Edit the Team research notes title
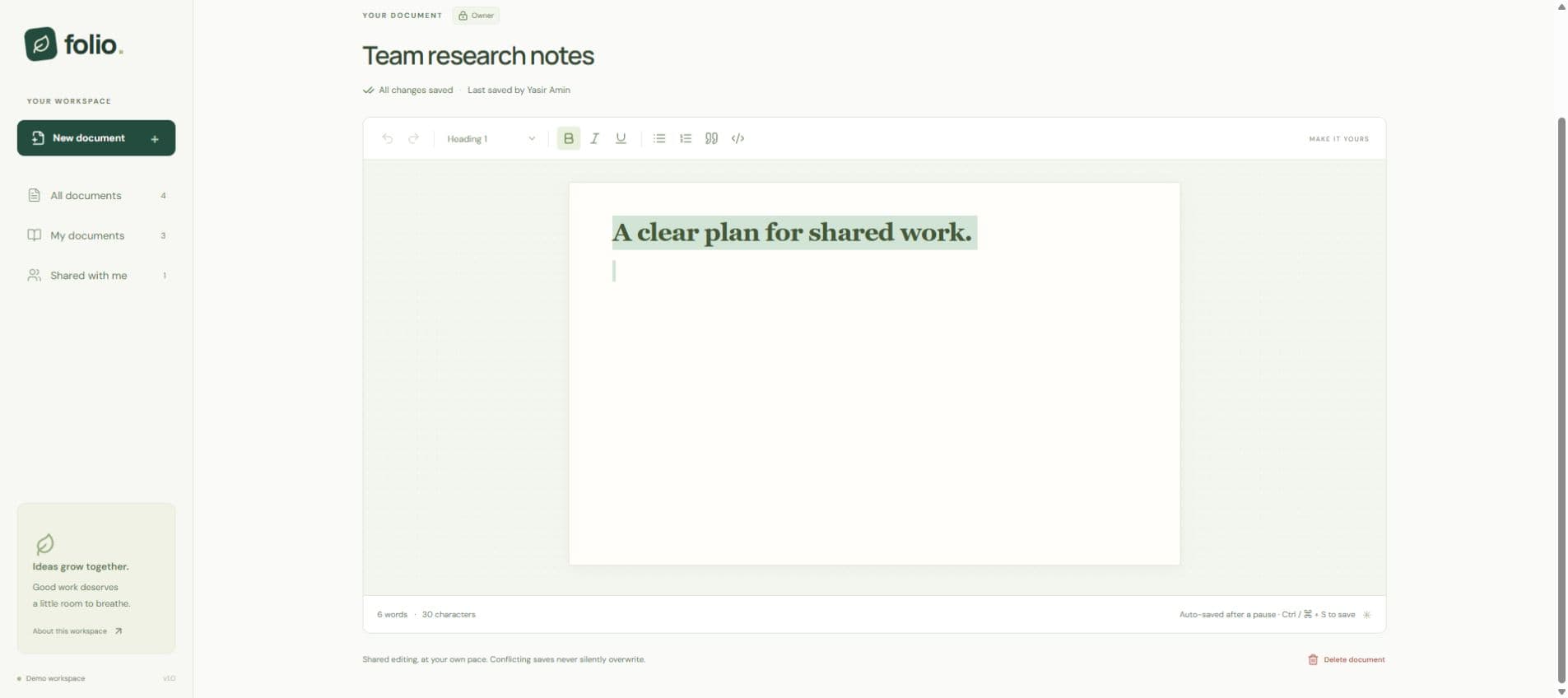Image resolution: width=1568 pixels, height=698 pixels. tap(478, 56)
